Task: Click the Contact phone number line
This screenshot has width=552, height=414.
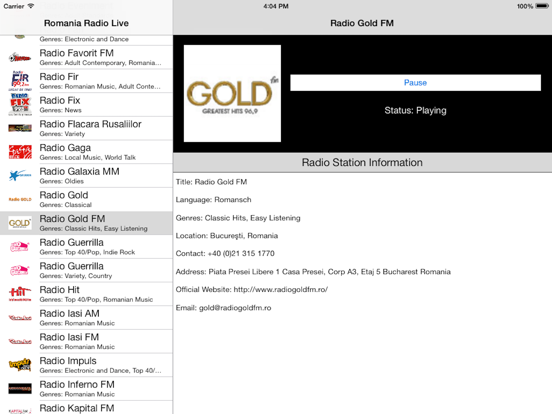Action: click(225, 253)
